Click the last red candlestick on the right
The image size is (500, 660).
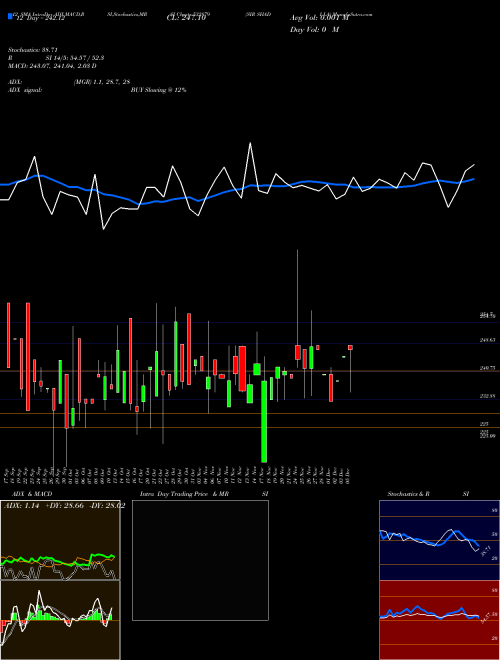pos(350,347)
